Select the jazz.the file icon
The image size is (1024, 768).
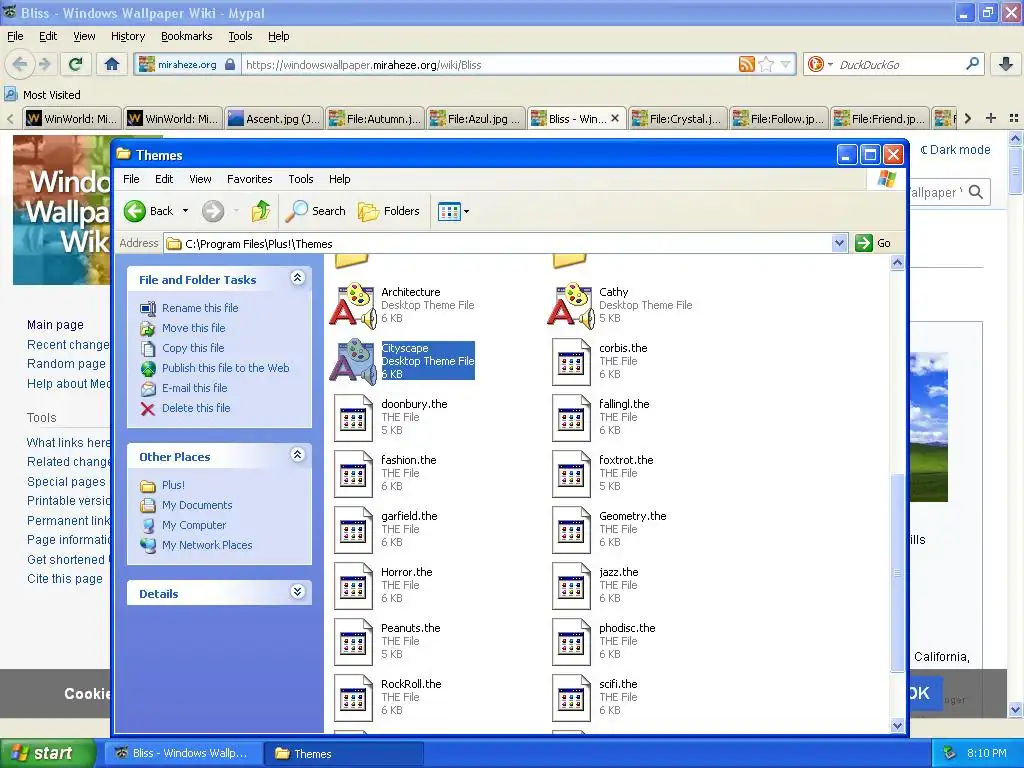coord(571,586)
